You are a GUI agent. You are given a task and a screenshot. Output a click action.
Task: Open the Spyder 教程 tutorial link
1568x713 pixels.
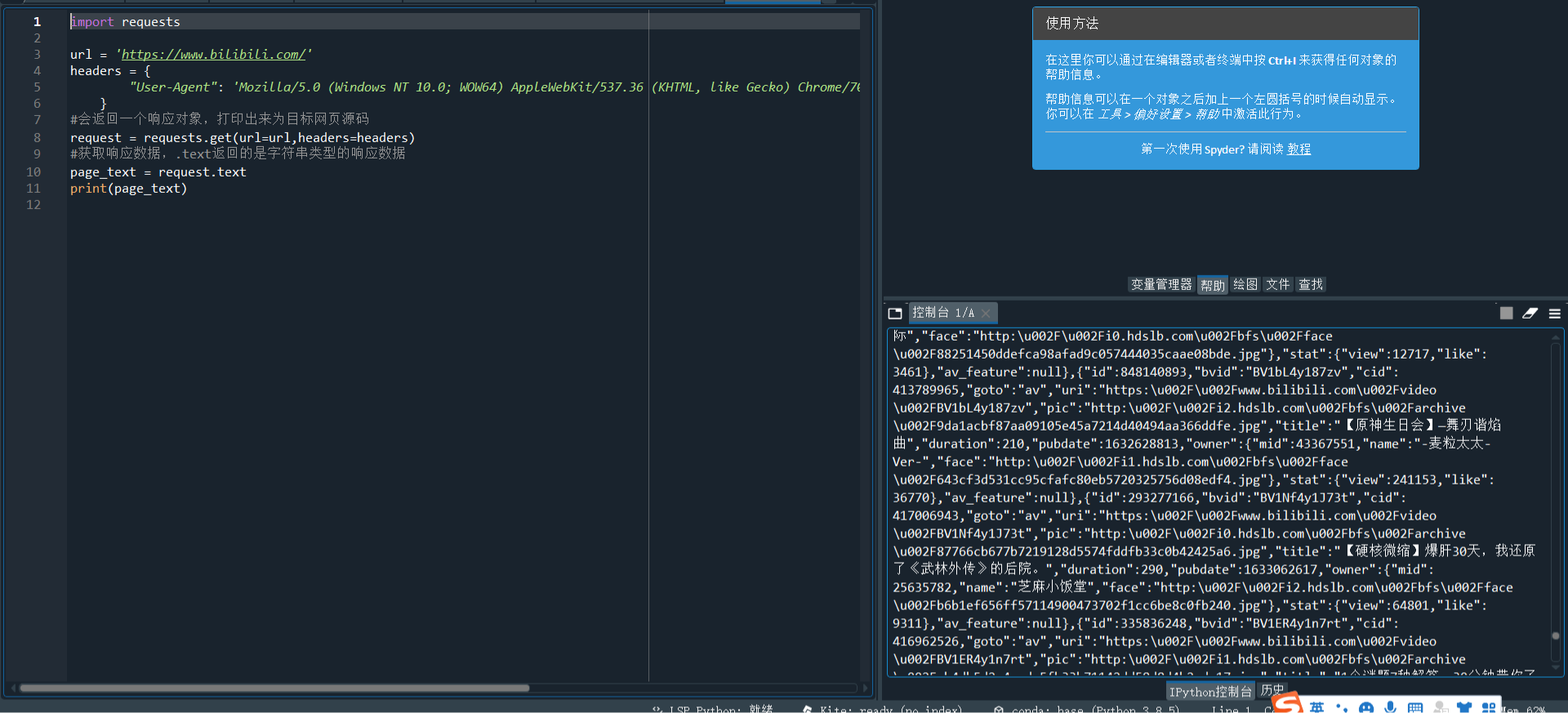[x=1299, y=149]
